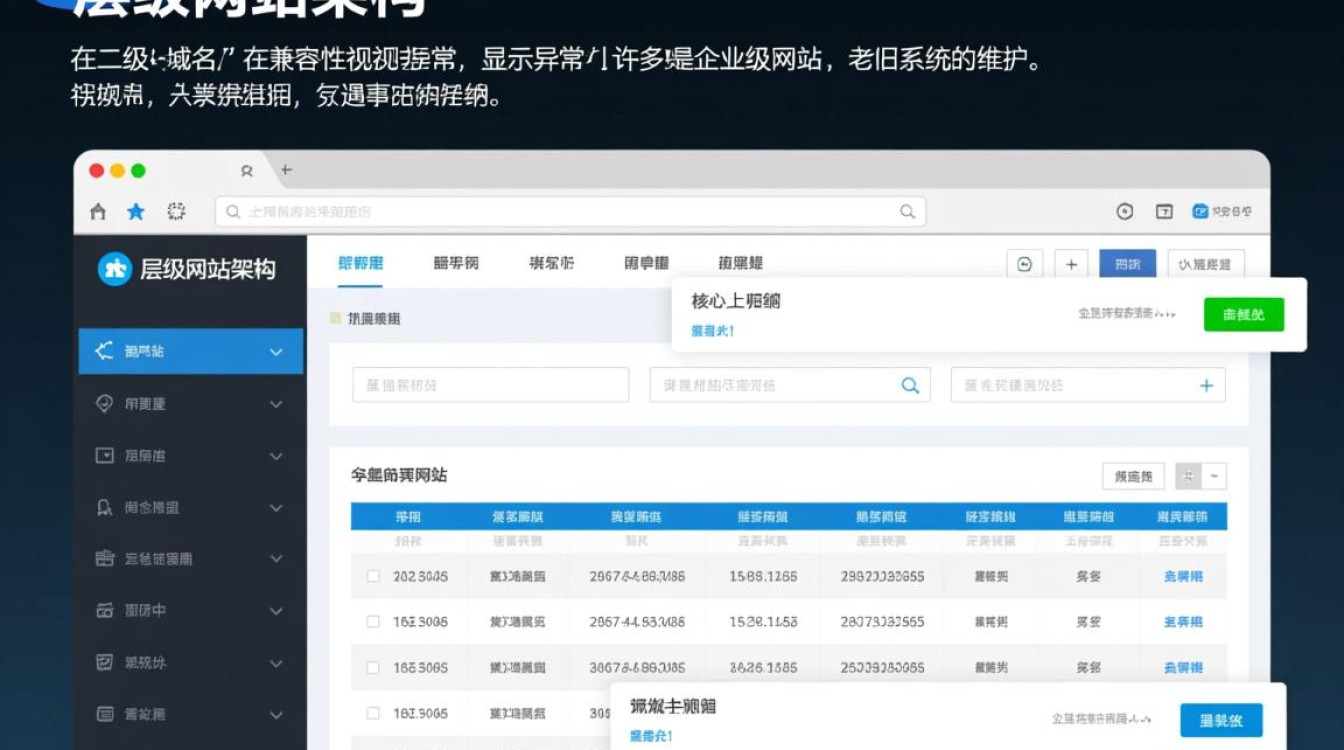Click the blue star bookmark icon beside the address bar
The width and height of the screenshot is (1344, 750).
point(134,211)
